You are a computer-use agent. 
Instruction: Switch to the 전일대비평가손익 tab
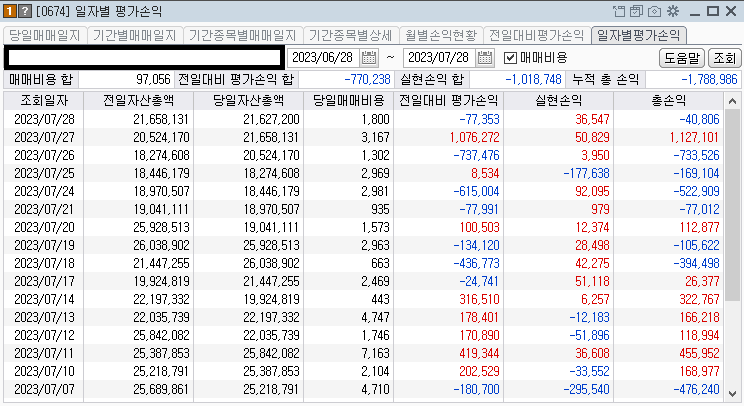tap(537, 35)
